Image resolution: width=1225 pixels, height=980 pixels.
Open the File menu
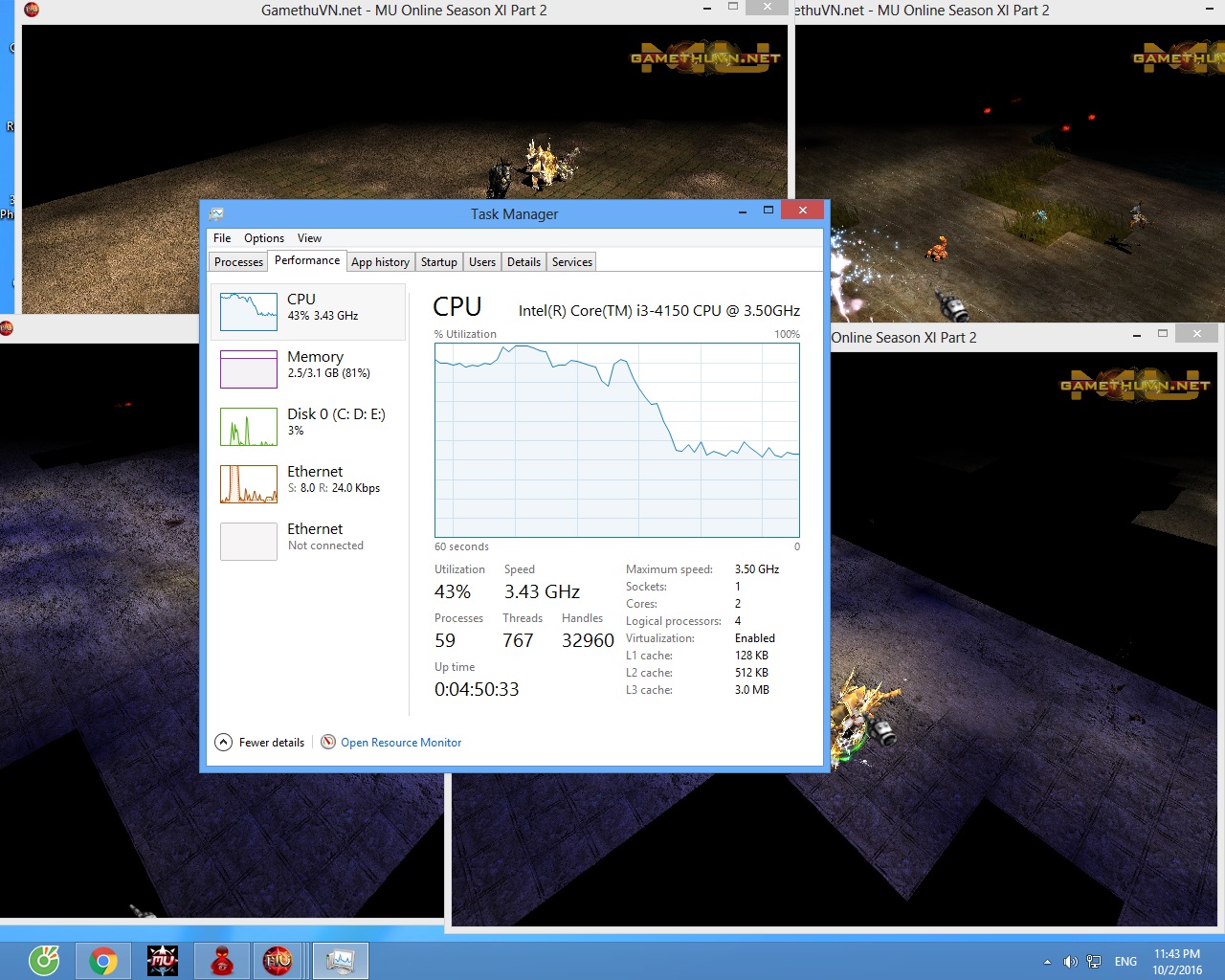click(222, 238)
